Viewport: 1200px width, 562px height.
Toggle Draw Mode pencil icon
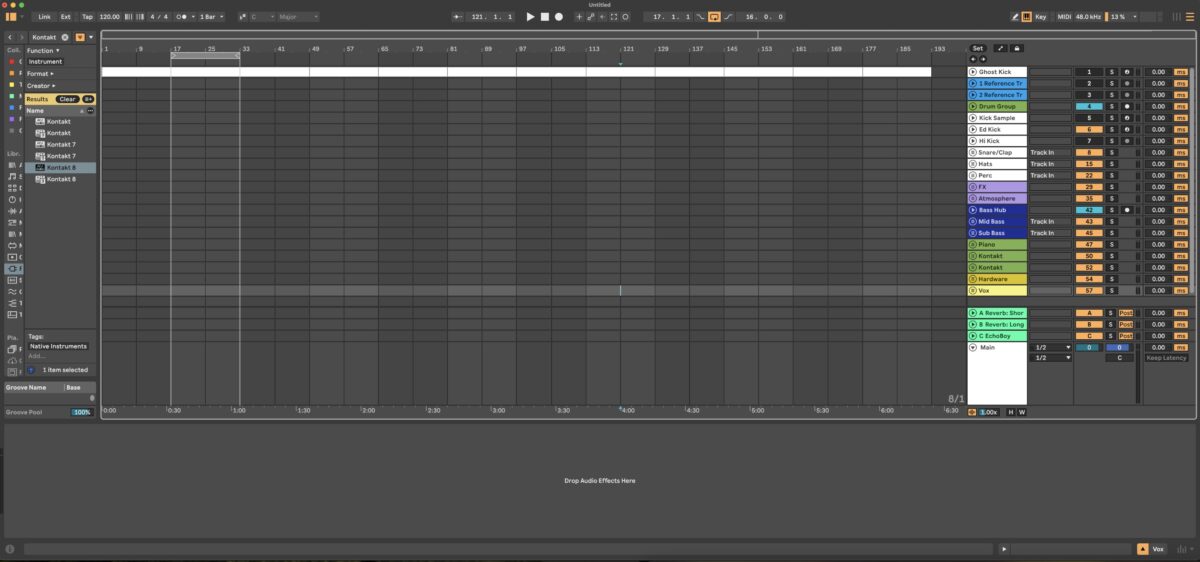pos(1014,17)
